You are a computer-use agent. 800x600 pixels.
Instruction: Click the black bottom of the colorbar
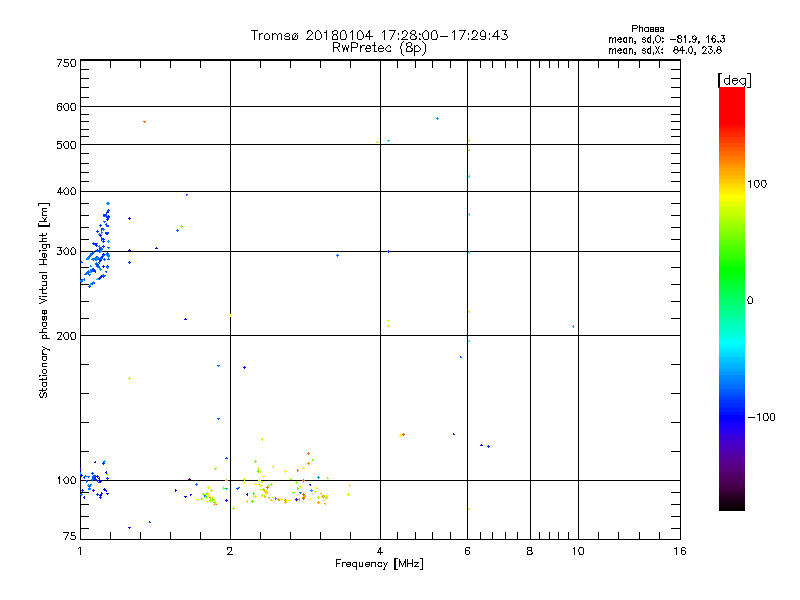pos(732,503)
